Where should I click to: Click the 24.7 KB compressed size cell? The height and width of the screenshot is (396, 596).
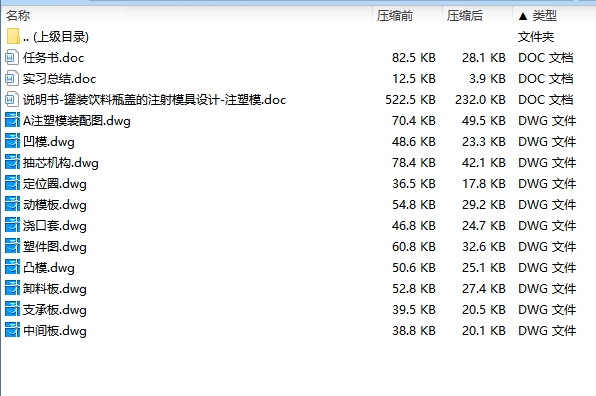(483, 225)
